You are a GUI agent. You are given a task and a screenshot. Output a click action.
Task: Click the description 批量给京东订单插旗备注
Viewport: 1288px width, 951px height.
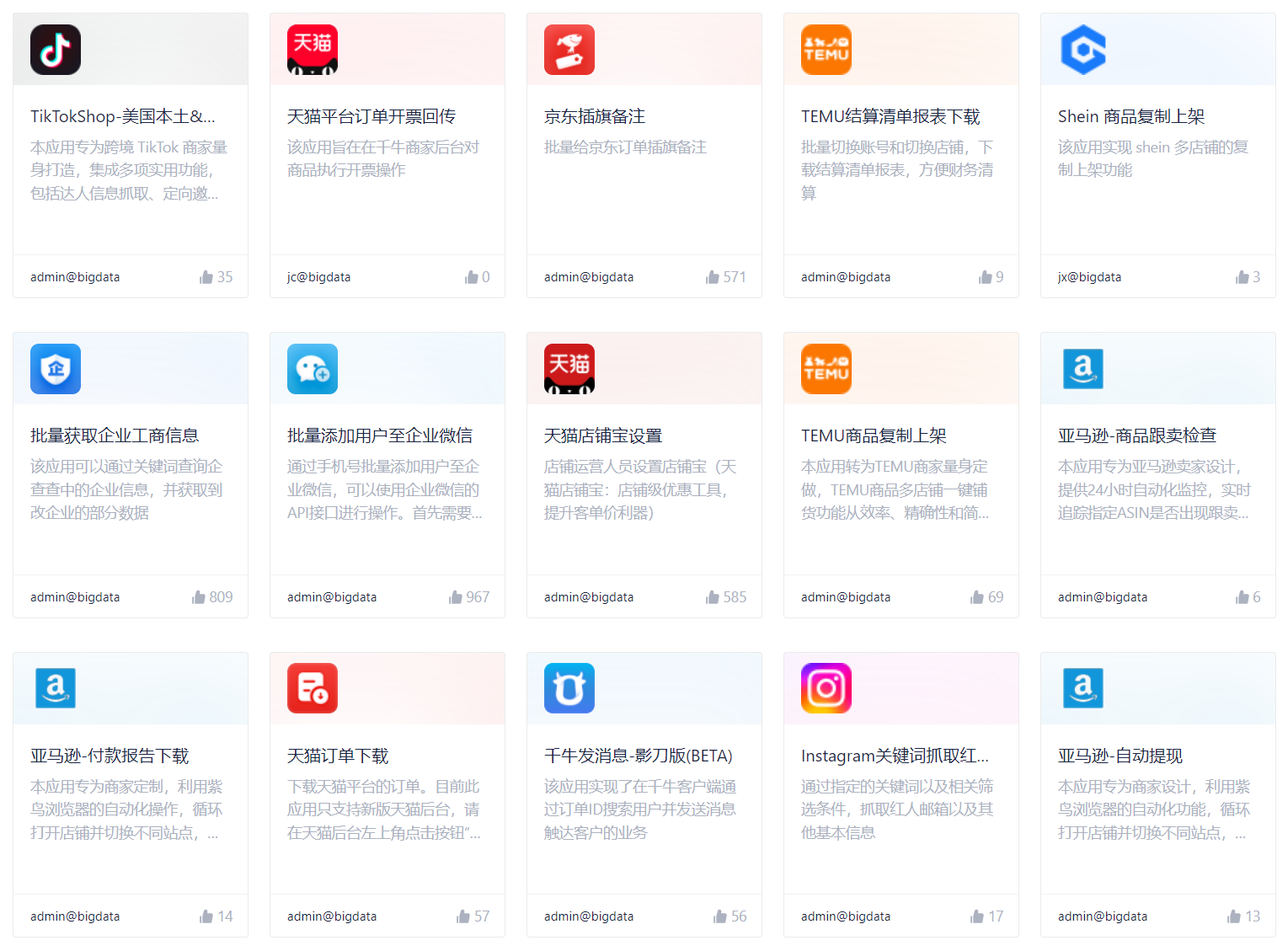tap(625, 147)
